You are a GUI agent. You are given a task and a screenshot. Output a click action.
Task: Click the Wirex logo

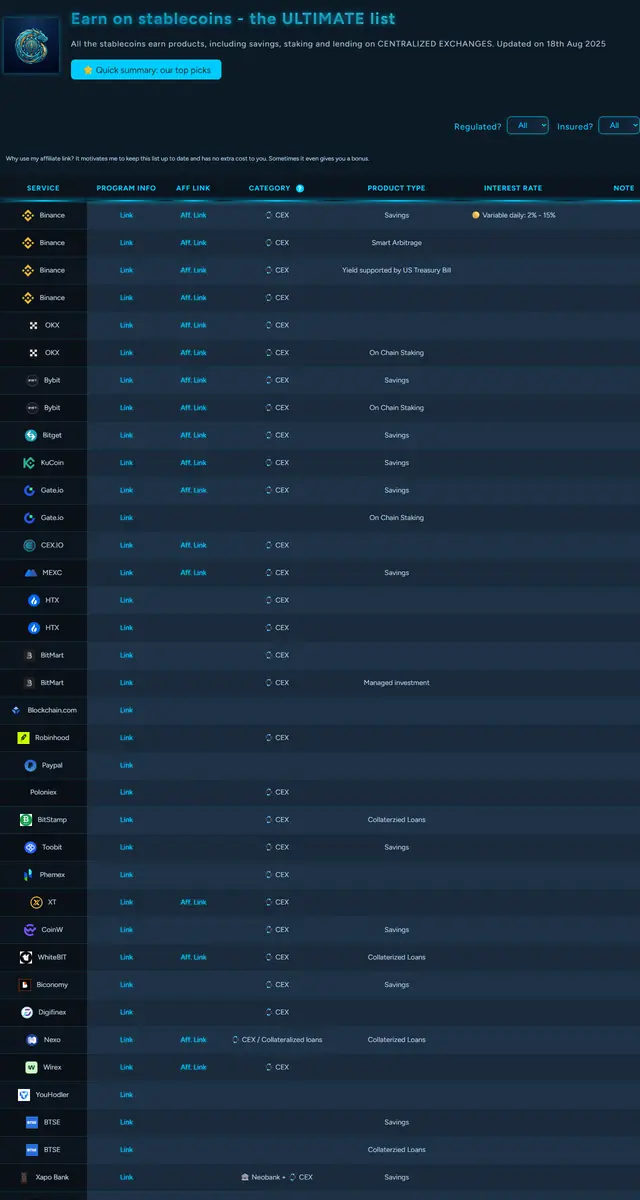tap(32, 1067)
